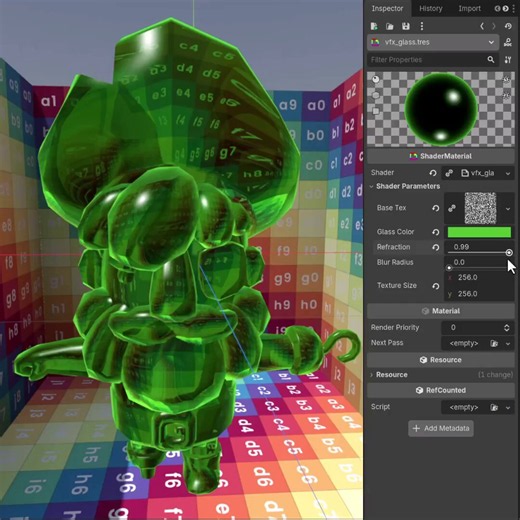Open the Next Pass dropdown arrow
Image resolution: width=520 pixels, height=520 pixels.
pyautogui.click(x=508, y=343)
